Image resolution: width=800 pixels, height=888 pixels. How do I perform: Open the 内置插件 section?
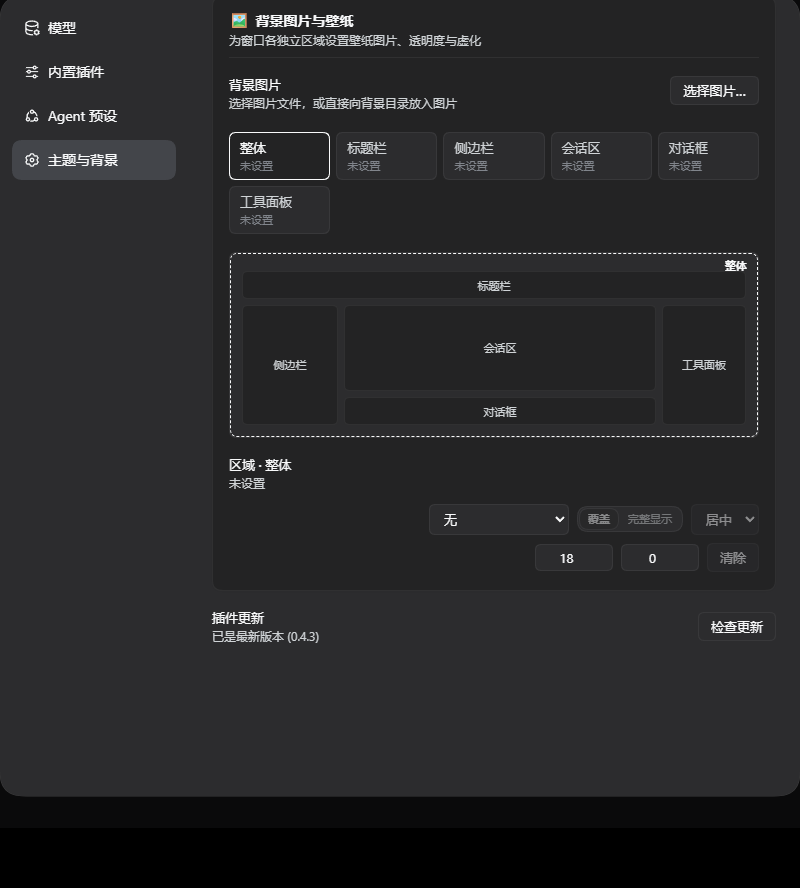pos(94,72)
